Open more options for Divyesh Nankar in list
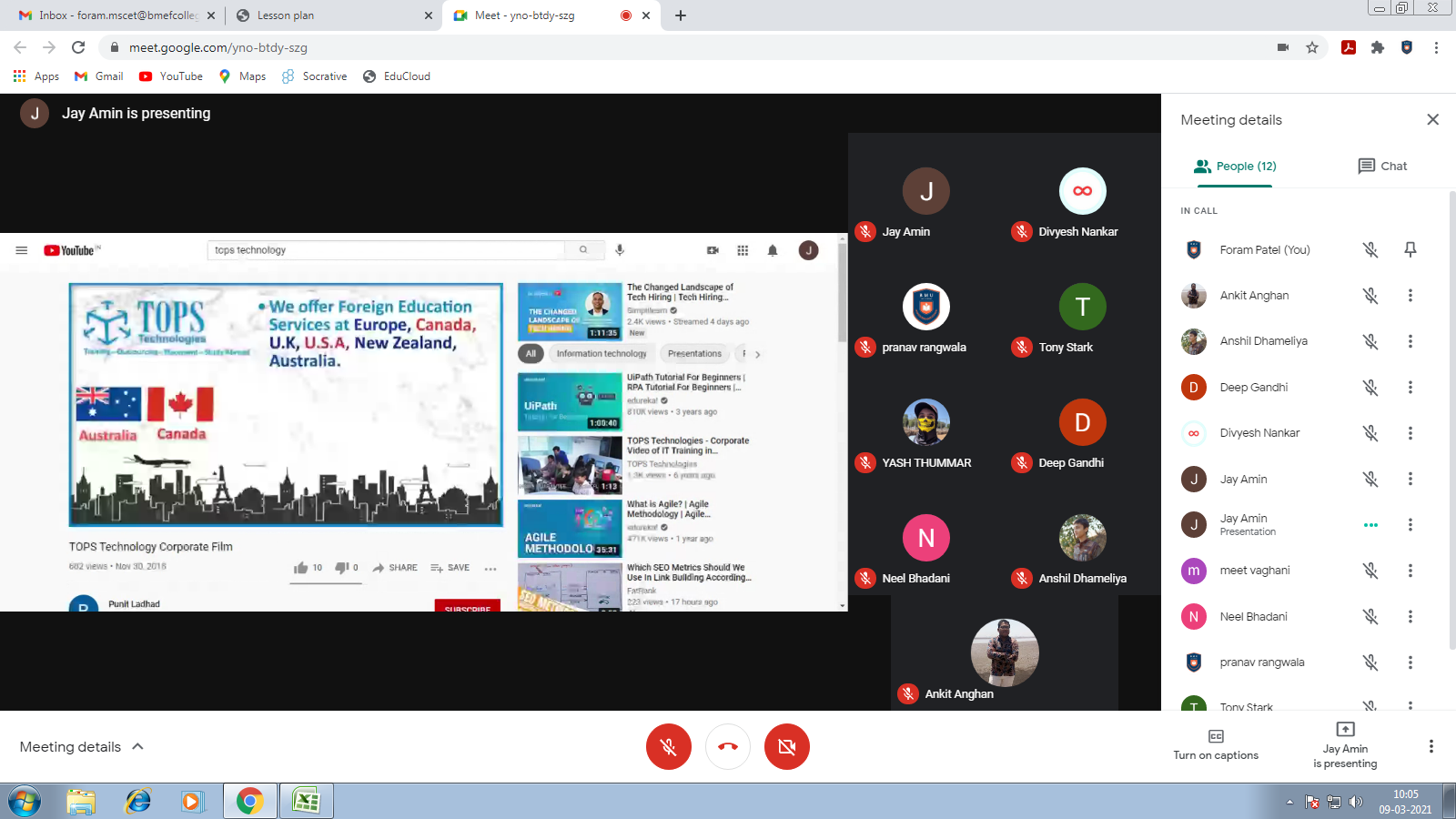The height and width of the screenshot is (819, 1456). [1410, 433]
